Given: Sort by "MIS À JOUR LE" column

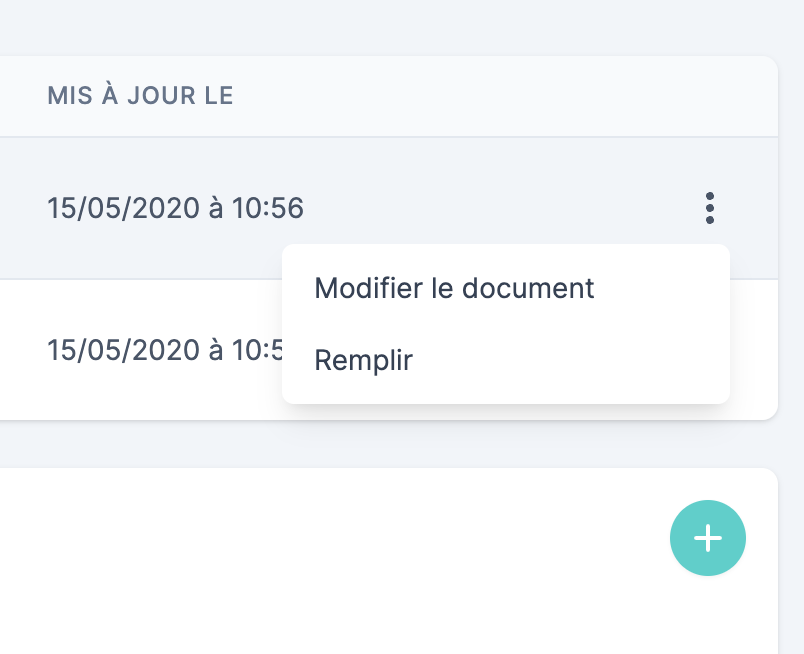Looking at the screenshot, I should [x=140, y=96].
